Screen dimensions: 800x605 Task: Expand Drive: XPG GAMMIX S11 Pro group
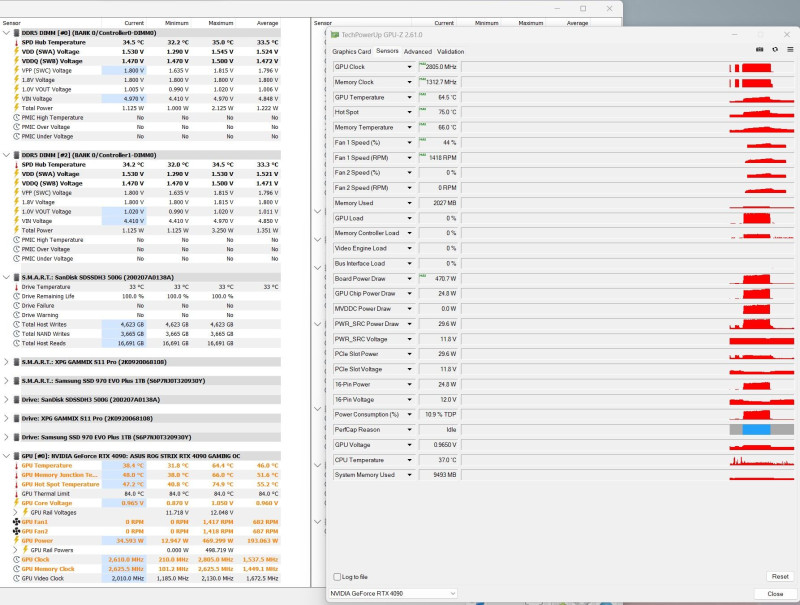pyautogui.click(x=6, y=418)
